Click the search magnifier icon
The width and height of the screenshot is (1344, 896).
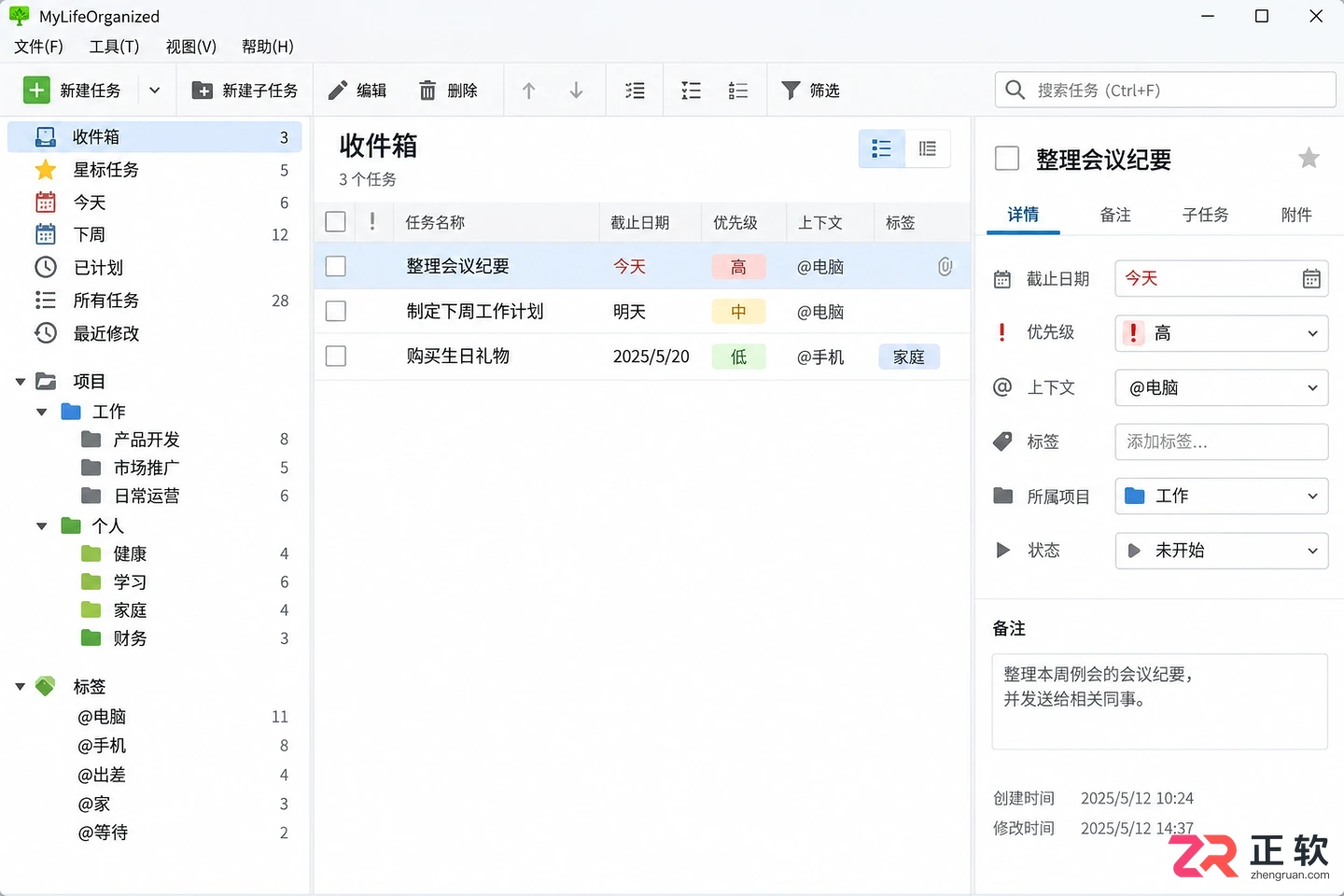tap(1015, 90)
